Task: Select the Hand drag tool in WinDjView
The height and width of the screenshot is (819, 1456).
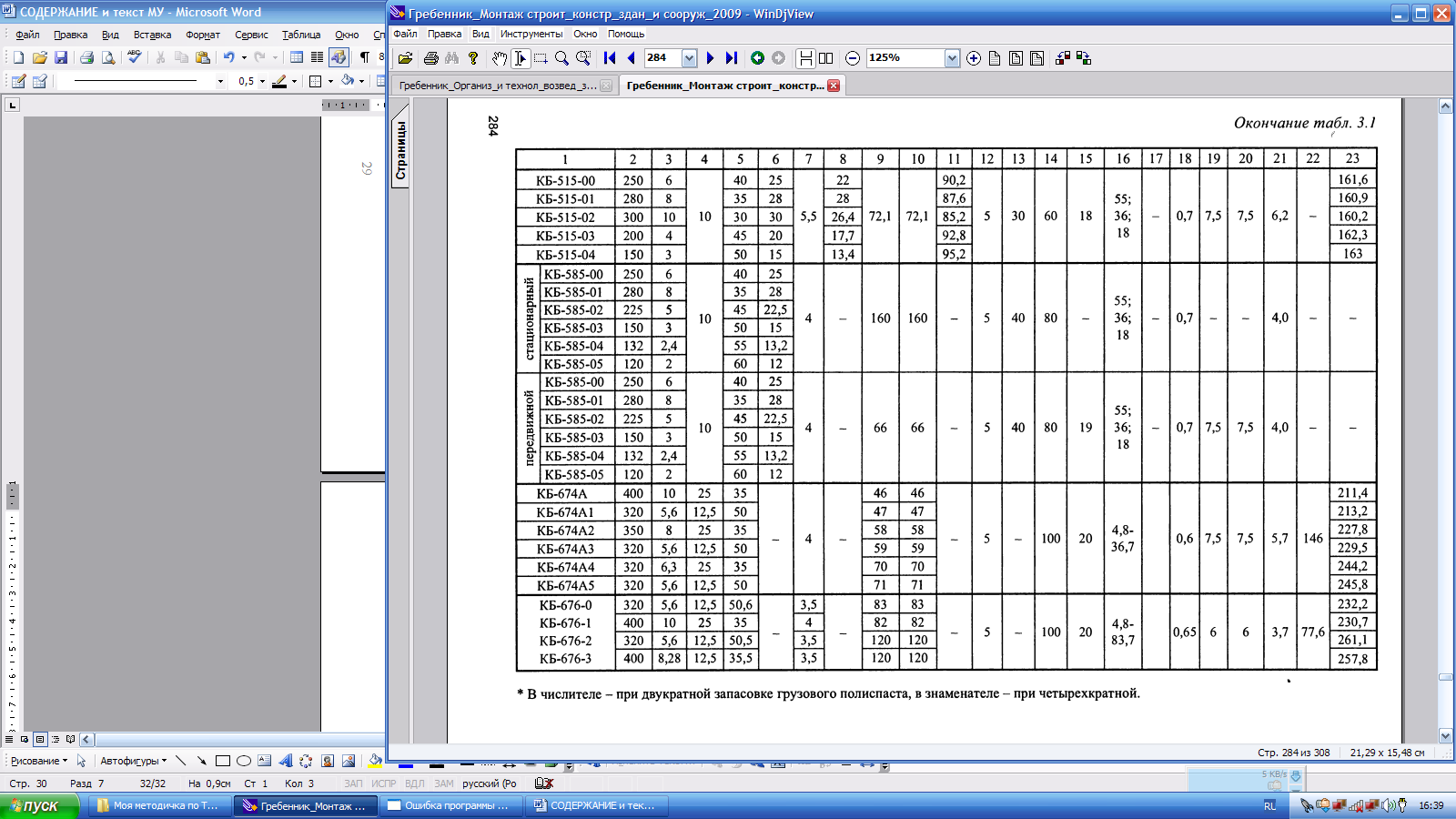Action: click(499, 58)
